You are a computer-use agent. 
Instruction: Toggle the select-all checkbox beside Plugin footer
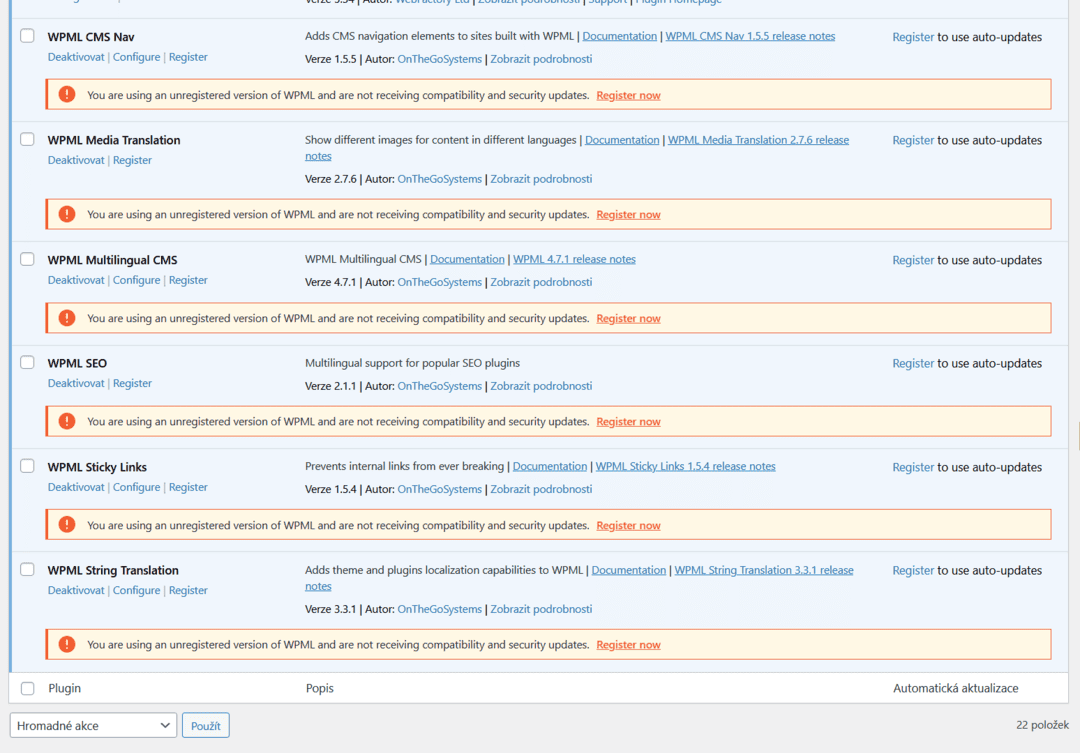28,688
